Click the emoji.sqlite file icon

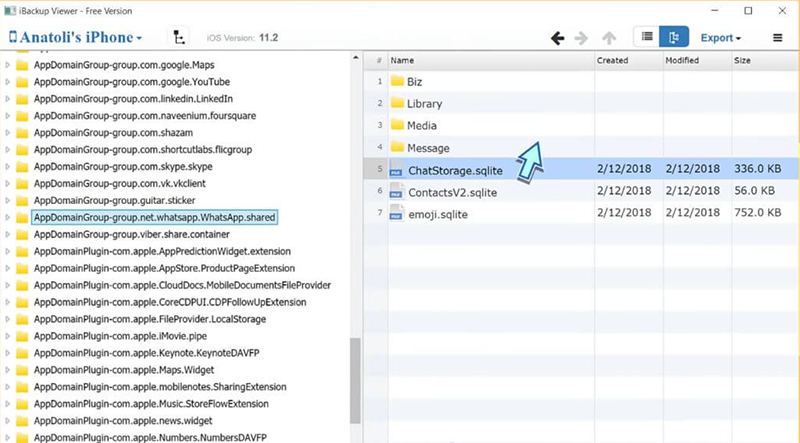tap(396, 213)
